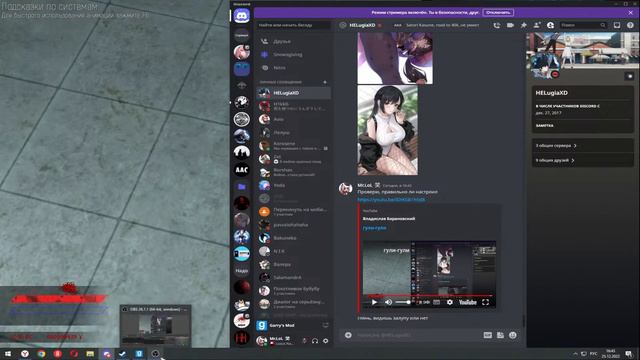The width and height of the screenshot is (640, 360).
Task: Mute the embedded video volume icon
Action: 388,302
